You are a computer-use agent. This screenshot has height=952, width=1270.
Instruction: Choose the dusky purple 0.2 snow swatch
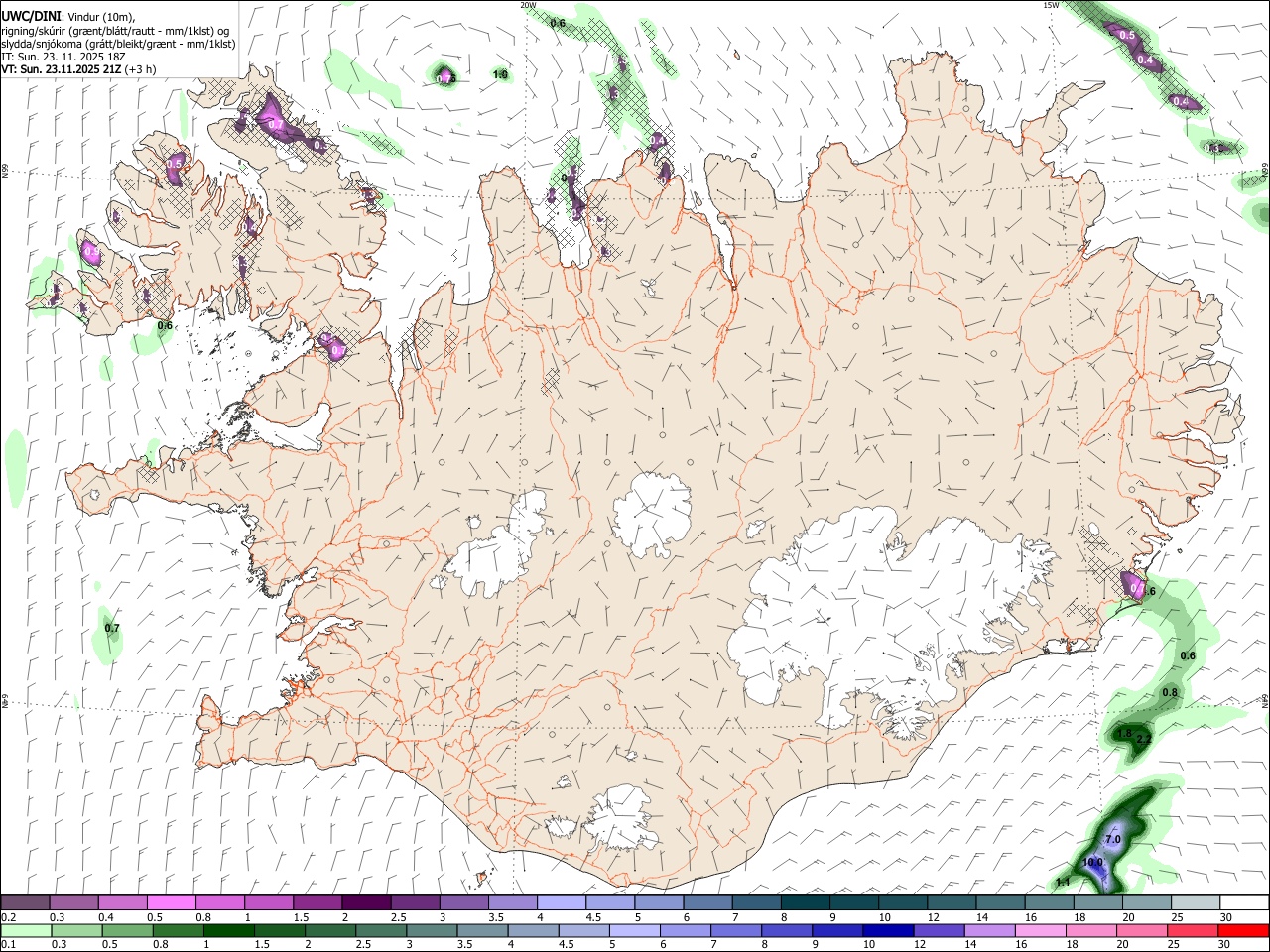click(25, 902)
